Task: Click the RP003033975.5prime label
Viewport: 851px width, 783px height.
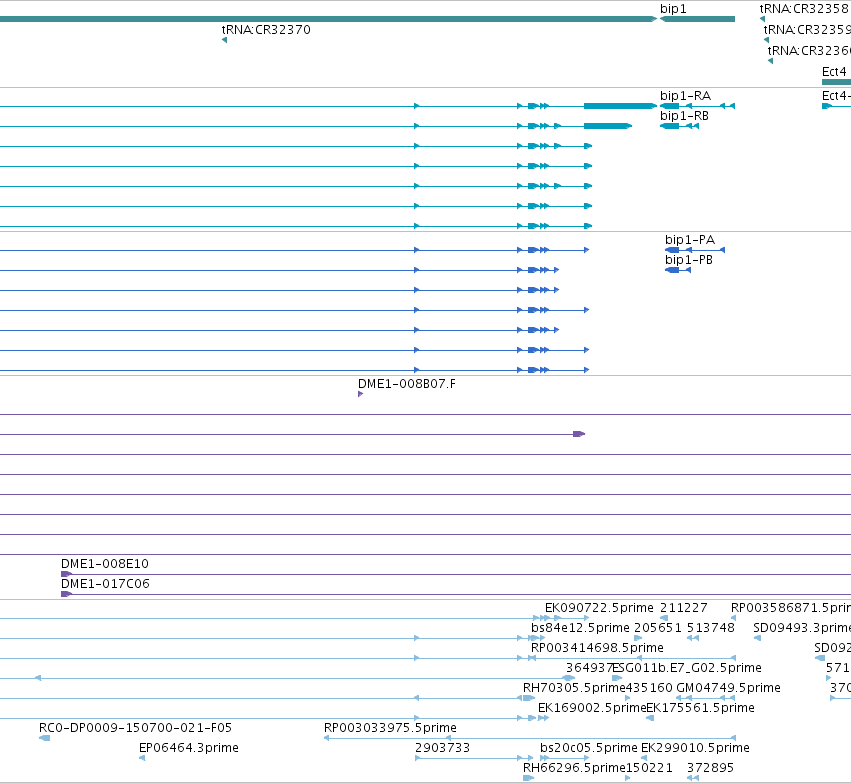Action: [x=390, y=728]
